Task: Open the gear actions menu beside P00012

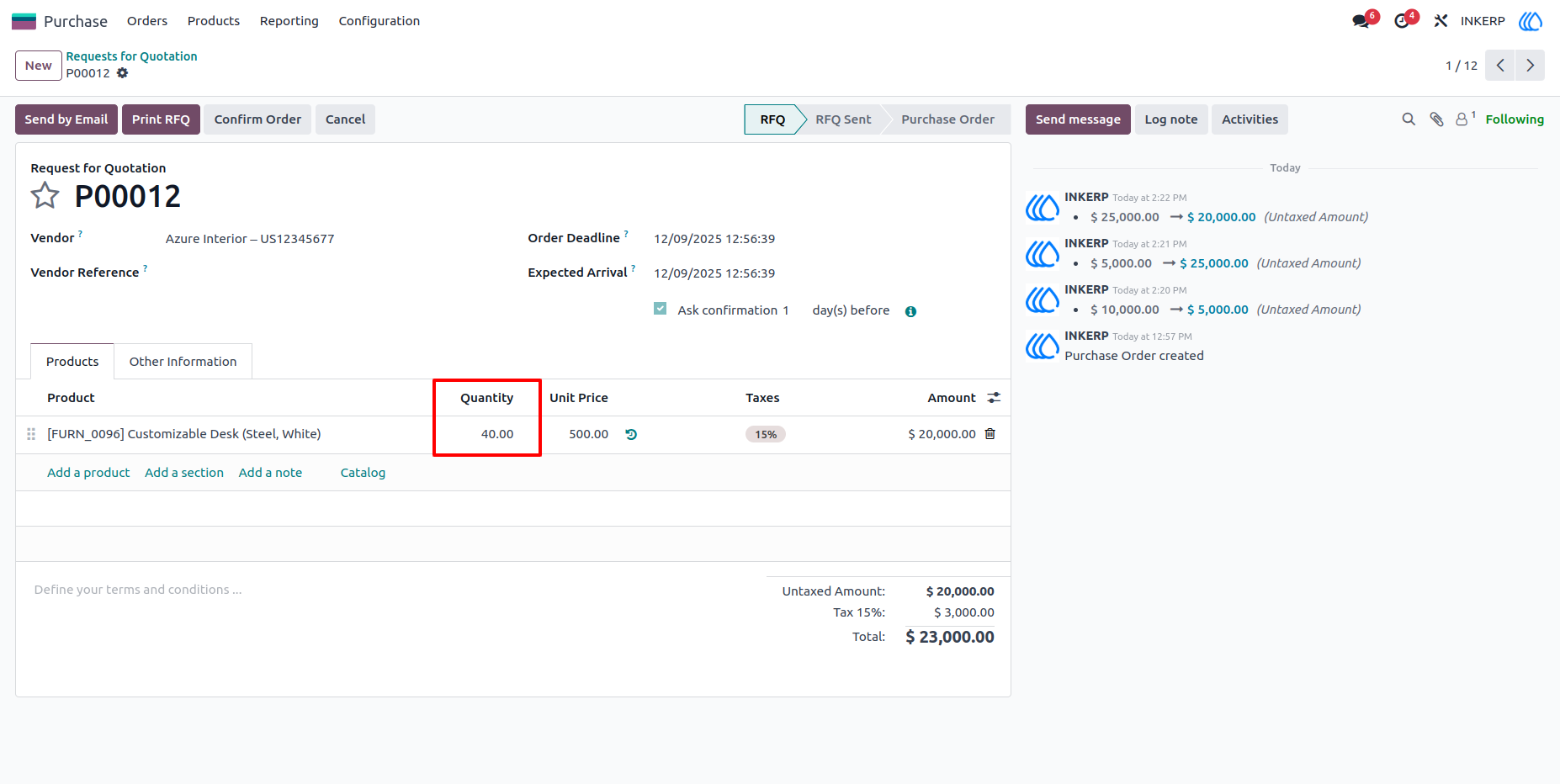Action: pos(123,73)
